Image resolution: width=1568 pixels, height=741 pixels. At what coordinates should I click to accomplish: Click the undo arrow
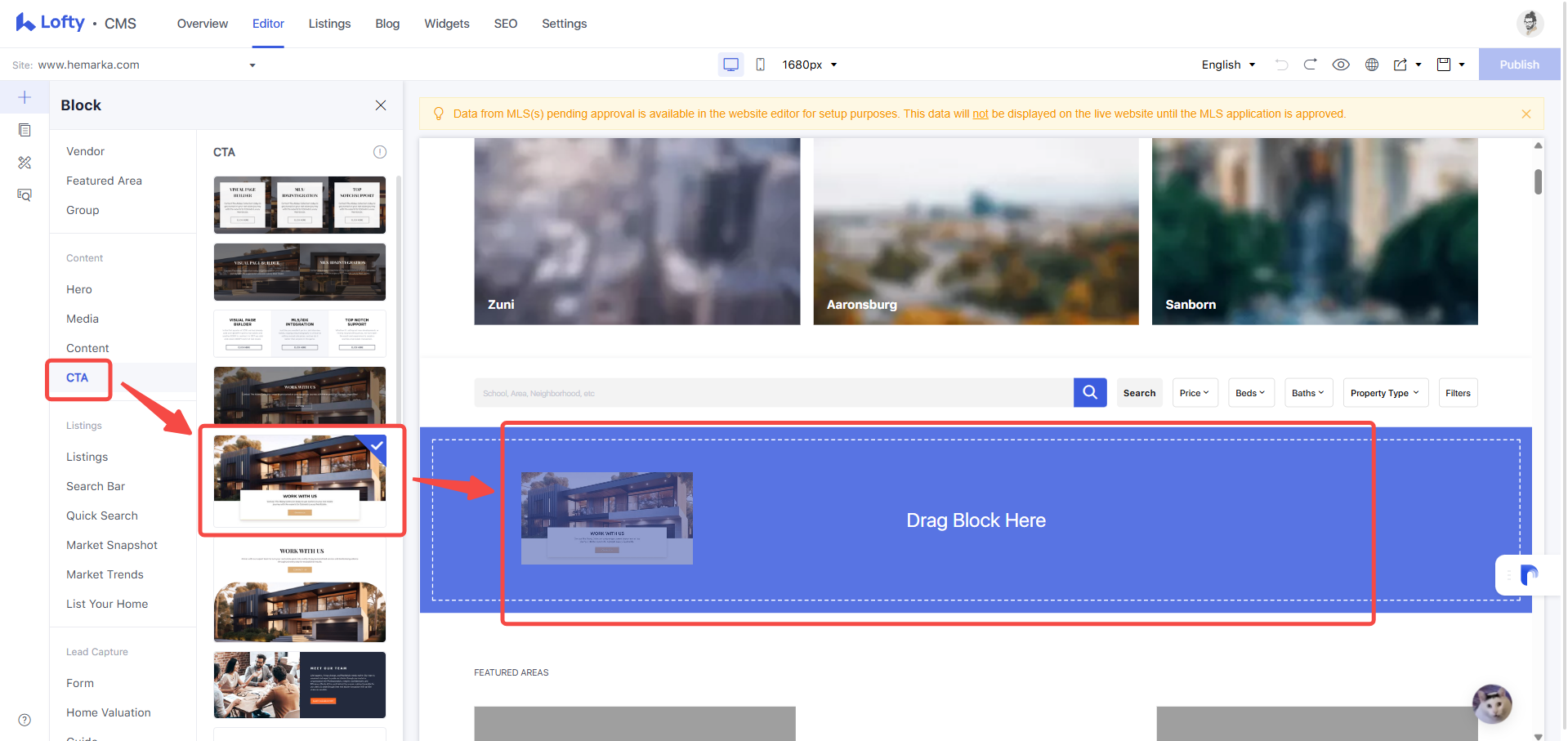click(1282, 65)
